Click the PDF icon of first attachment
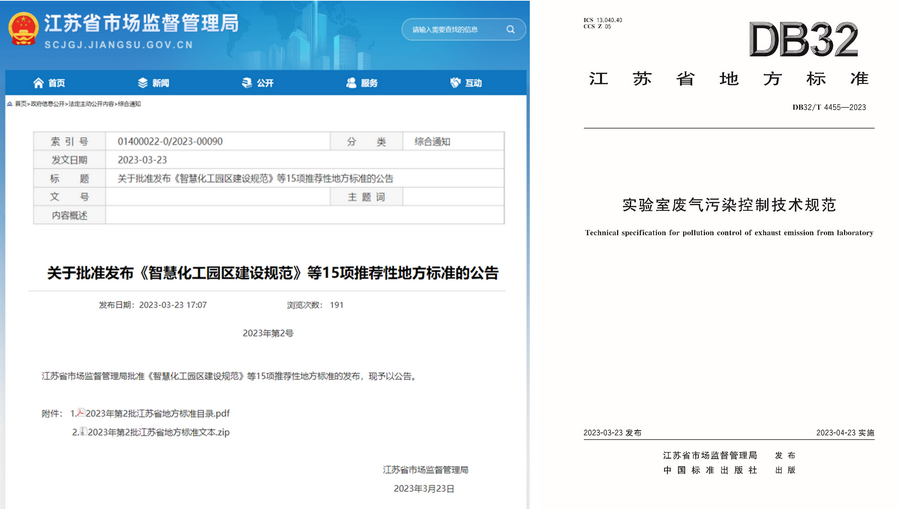 [80, 412]
